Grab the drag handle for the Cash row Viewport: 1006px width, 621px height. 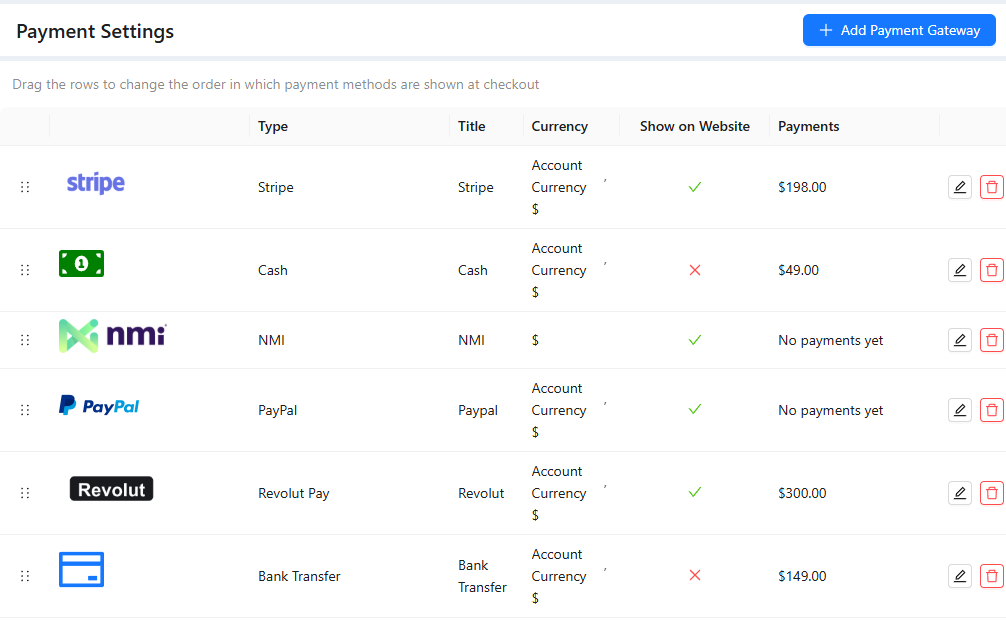pos(25,270)
